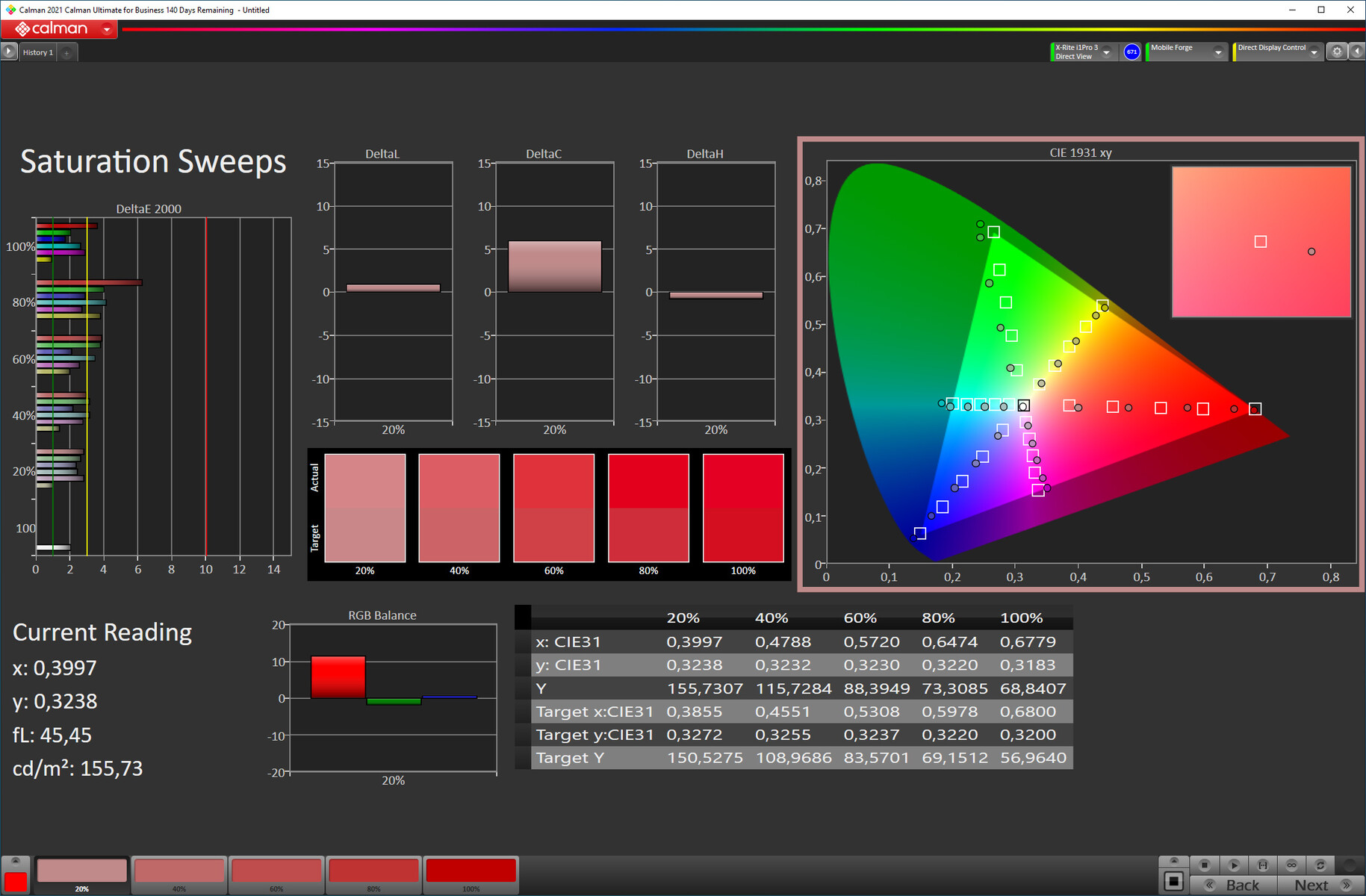The image size is (1366, 896).
Task: Click the single-read bracket icon
Action: pos(1262,865)
